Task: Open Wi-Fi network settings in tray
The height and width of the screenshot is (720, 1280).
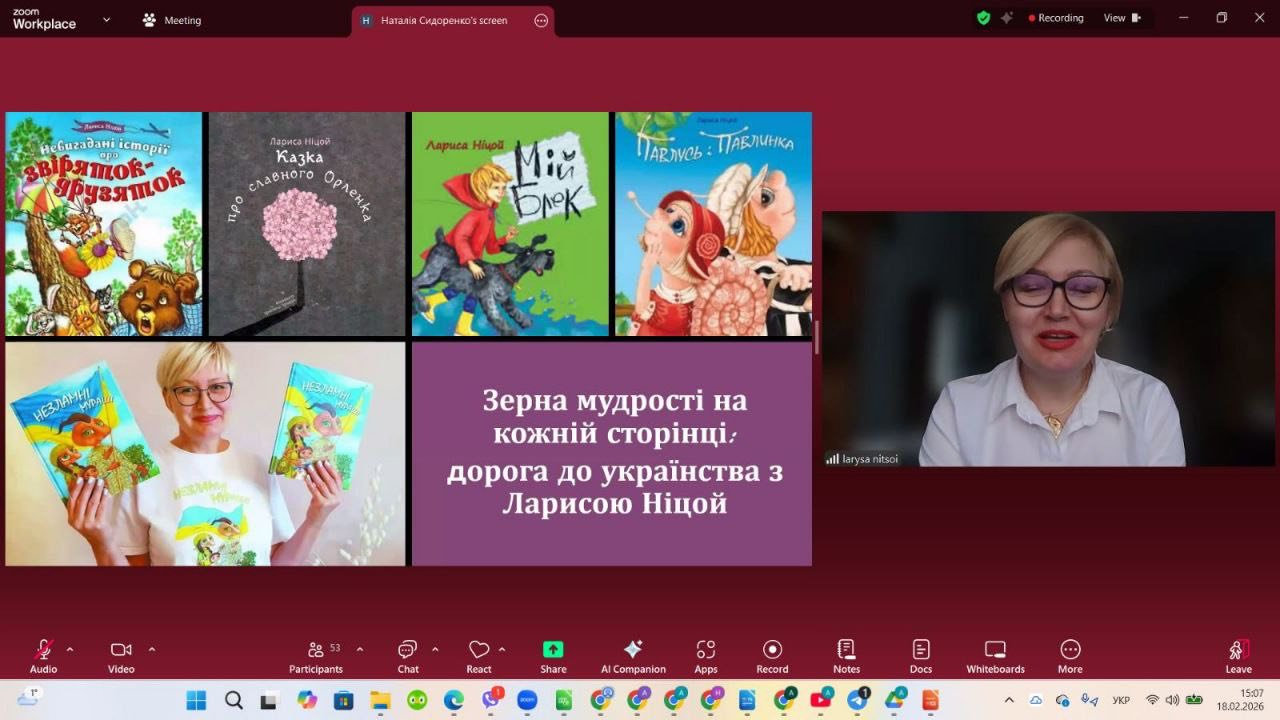Action: (1152, 700)
